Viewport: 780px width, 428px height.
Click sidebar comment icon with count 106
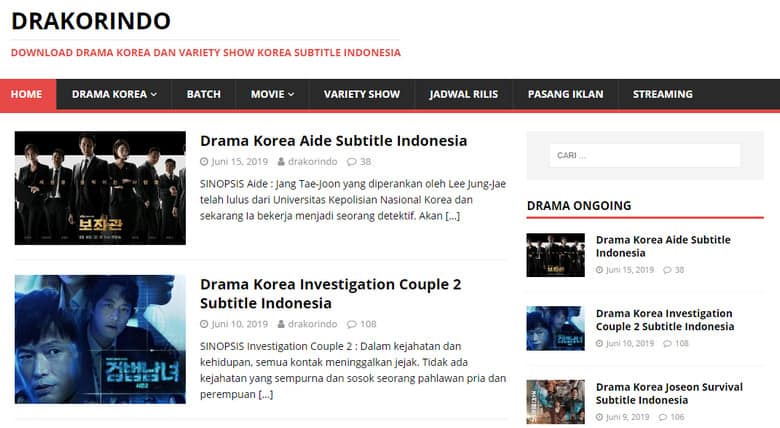click(662, 417)
